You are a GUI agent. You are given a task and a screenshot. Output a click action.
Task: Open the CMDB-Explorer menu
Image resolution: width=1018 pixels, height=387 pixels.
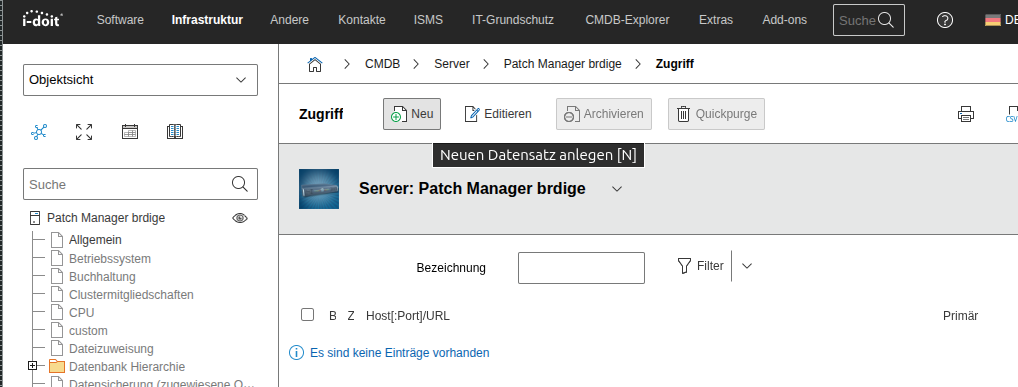click(627, 20)
